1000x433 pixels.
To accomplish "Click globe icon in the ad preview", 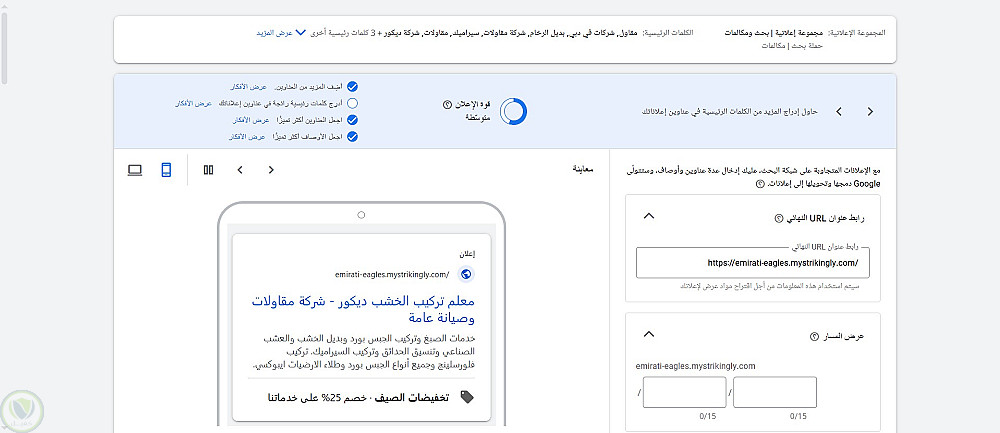I will 466,274.
